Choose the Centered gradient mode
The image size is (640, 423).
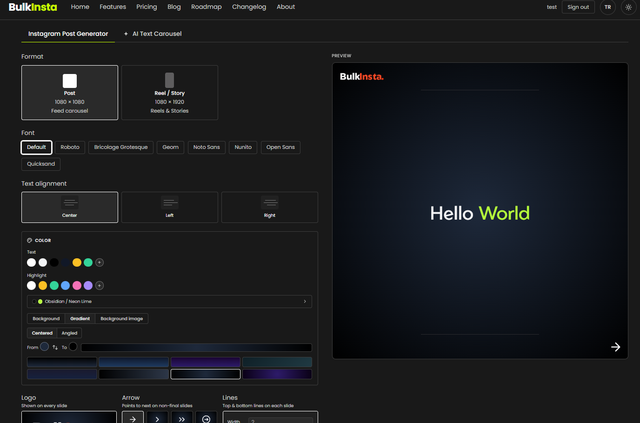[42, 333]
